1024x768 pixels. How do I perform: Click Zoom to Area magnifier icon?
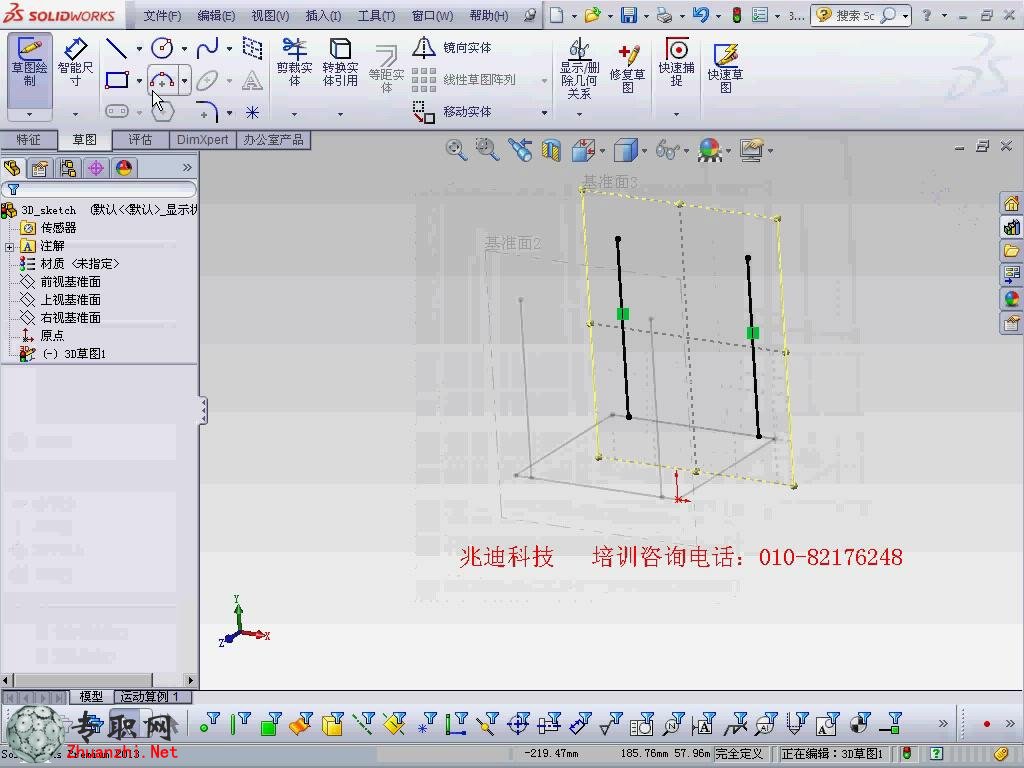click(x=487, y=150)
